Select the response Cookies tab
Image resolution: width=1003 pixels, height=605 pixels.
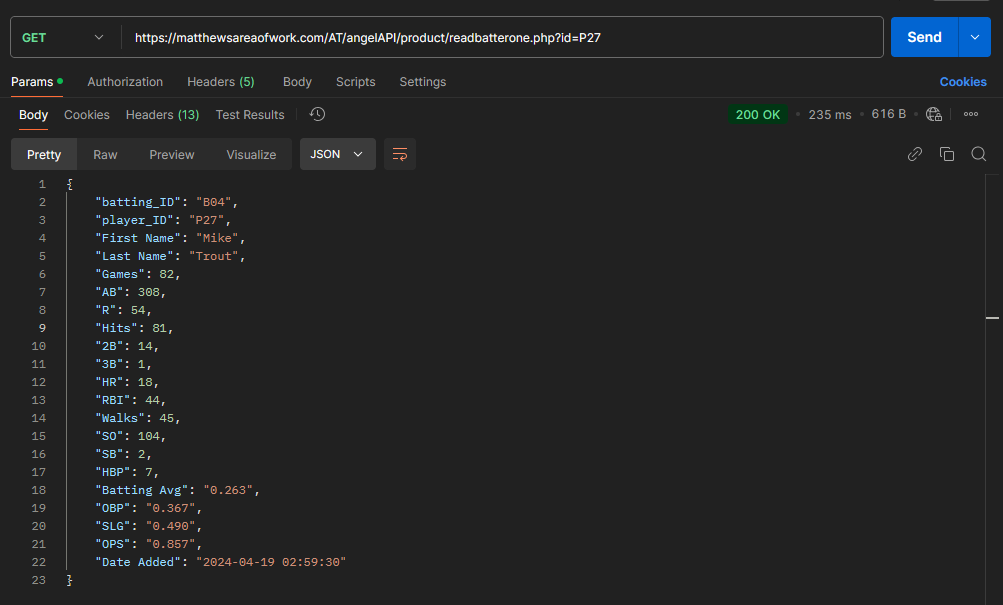(86, 114)
